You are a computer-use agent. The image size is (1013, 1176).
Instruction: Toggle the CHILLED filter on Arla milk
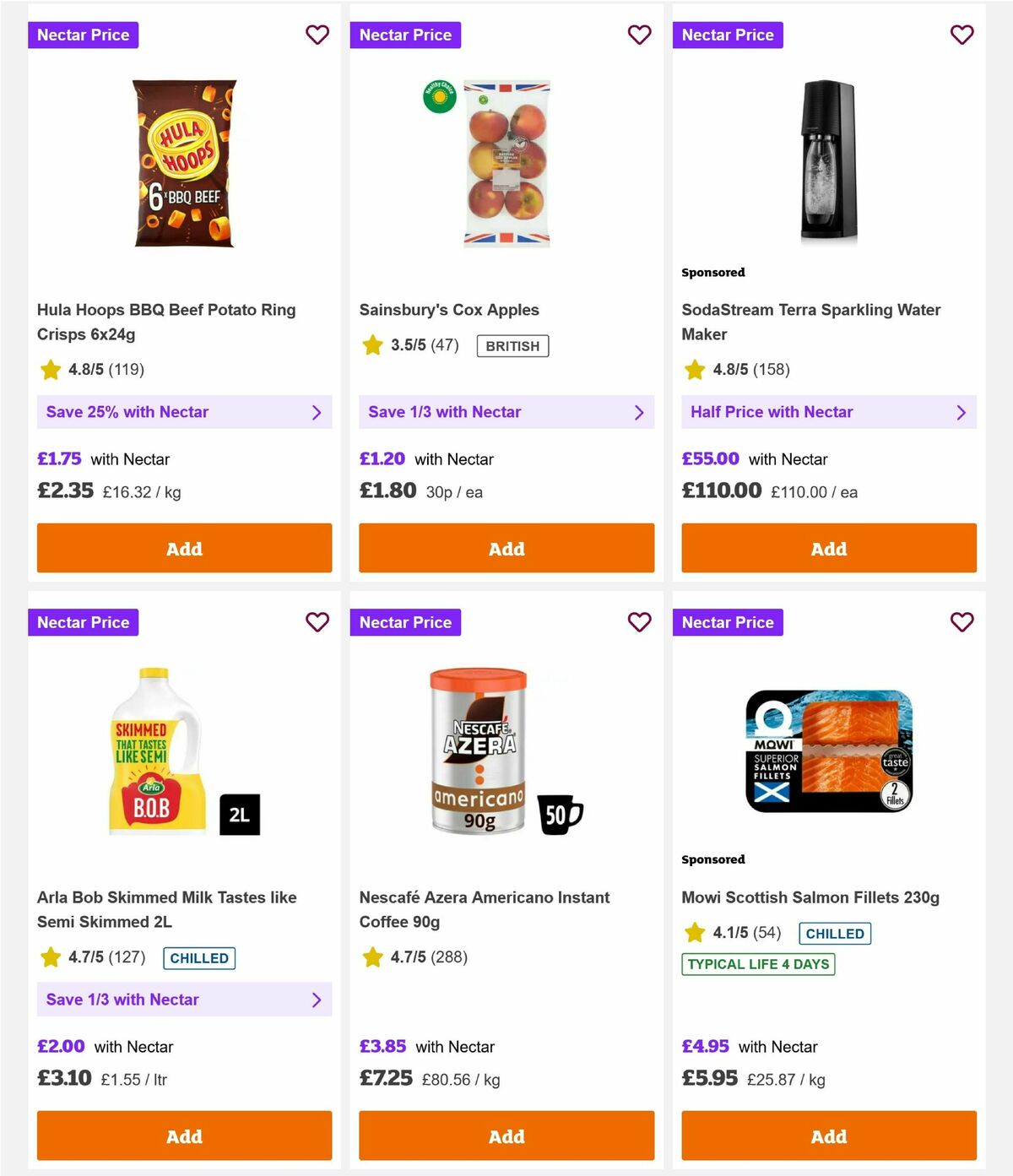198,958
